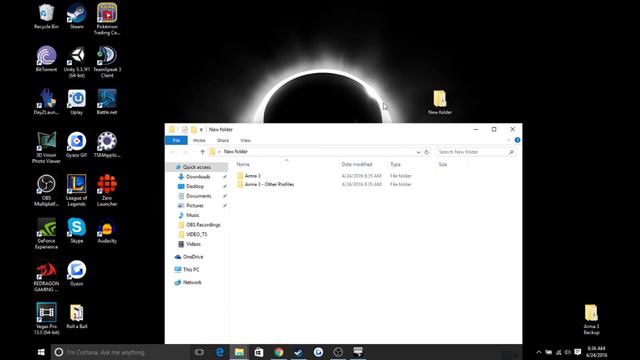Select the Audacity desktop icon
The height and width of the screenshot is (360, 640).
click(x=107, y=231)
